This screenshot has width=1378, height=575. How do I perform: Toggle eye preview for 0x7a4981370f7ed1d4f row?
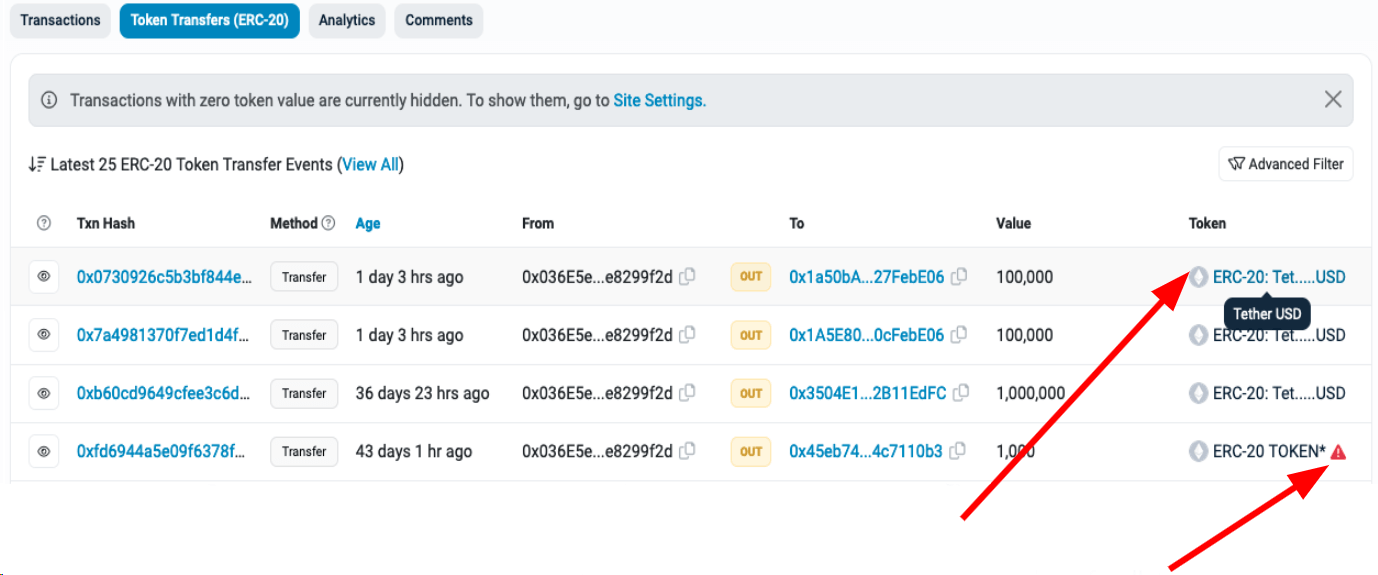(44, 335)
